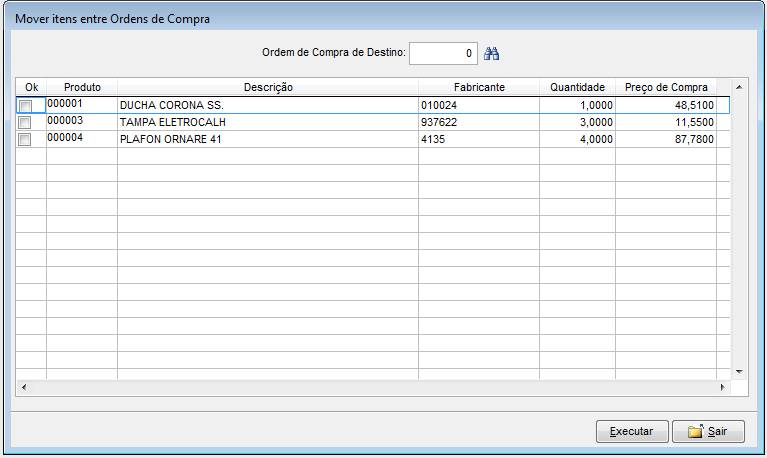
Task: Check the Ok box for DUCHA CORONA SS.
Action: pos(24,106)
